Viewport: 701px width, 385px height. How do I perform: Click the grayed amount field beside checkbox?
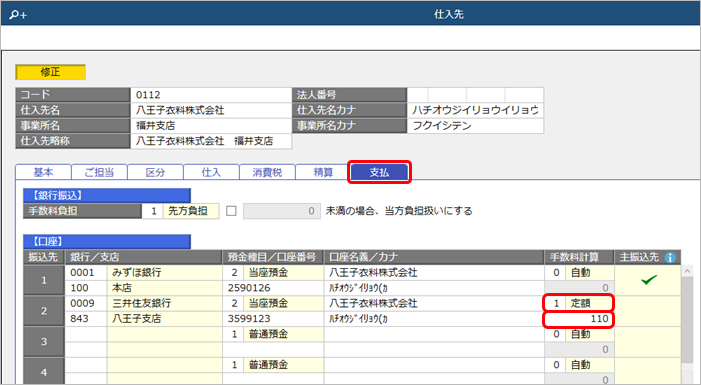[x=282, y=211]
